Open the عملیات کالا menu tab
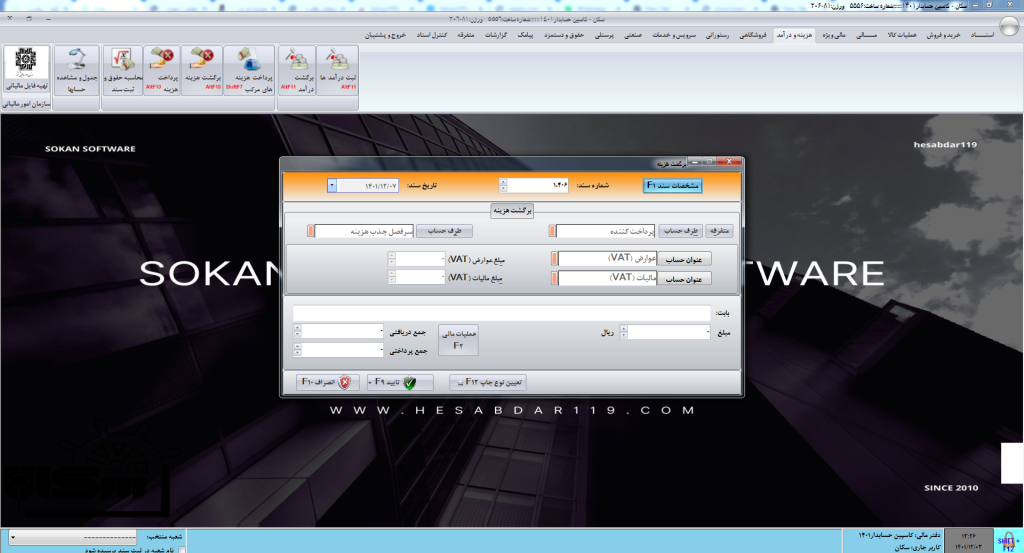Viewport: 1024px width, 553px height. pos(901,35)
